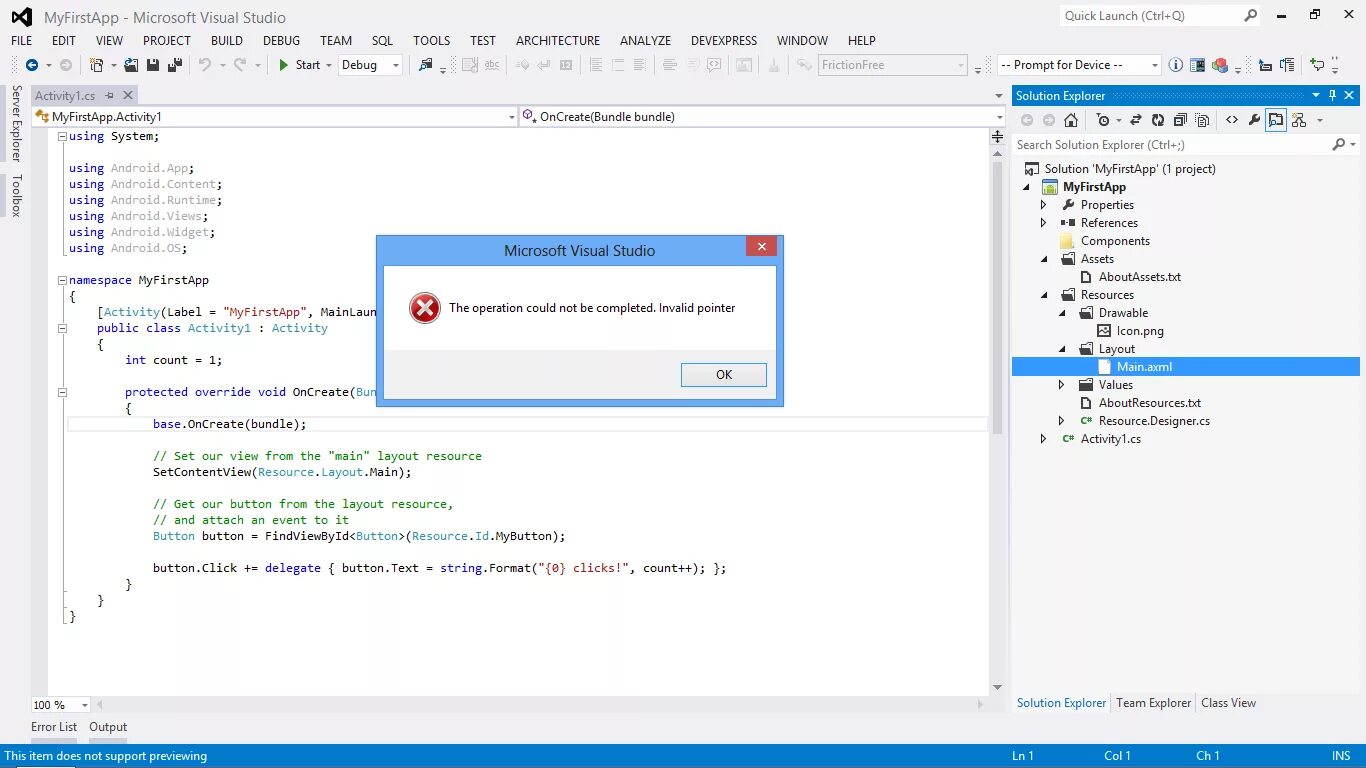Click the Start debugging button
The height and width of the screenshot is (768, 1366).
point(300,65)
